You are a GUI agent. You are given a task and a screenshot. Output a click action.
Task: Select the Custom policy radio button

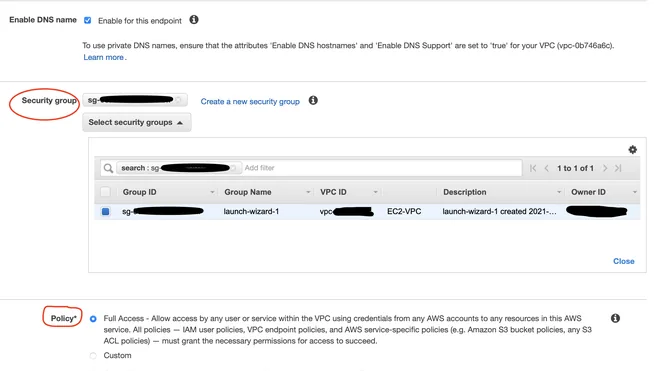(93, 356)
